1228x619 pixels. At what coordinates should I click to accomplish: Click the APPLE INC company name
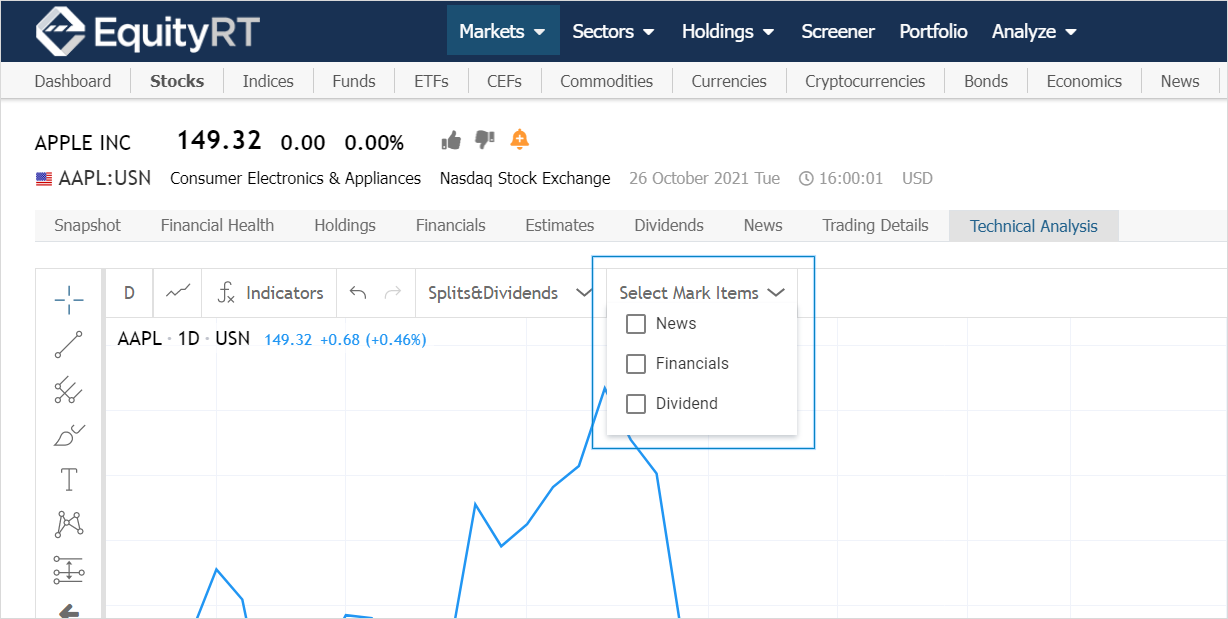tap(83, 143)
